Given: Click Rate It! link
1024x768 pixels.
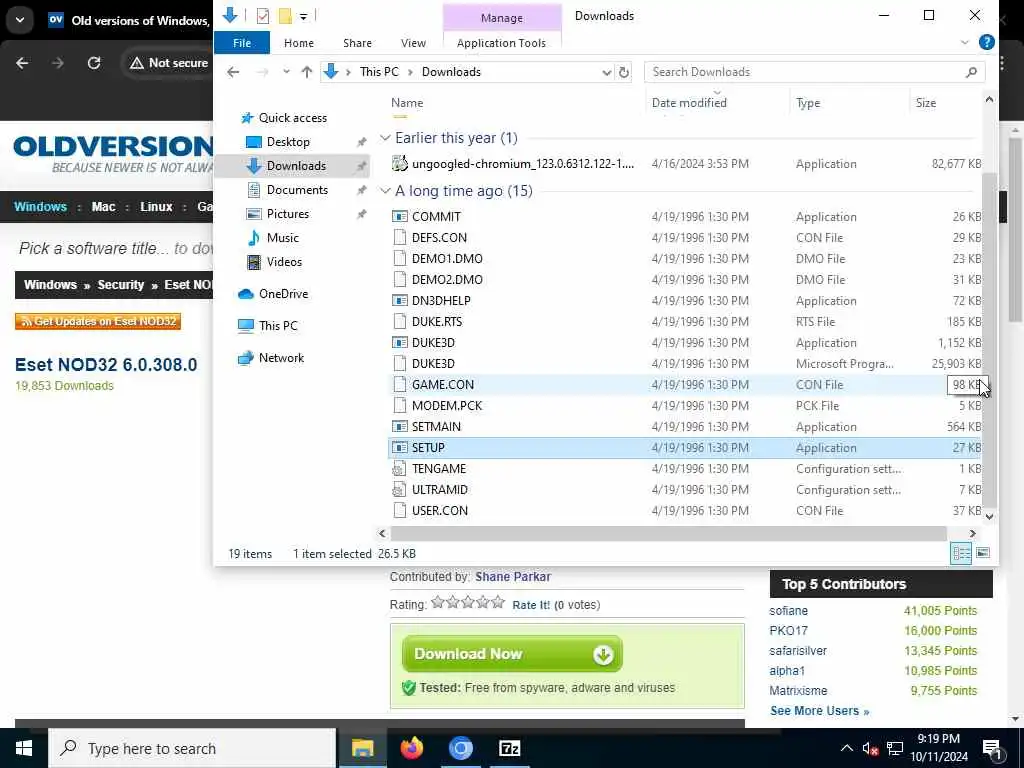Looking at the screenshot, I should tap(531, 605).
